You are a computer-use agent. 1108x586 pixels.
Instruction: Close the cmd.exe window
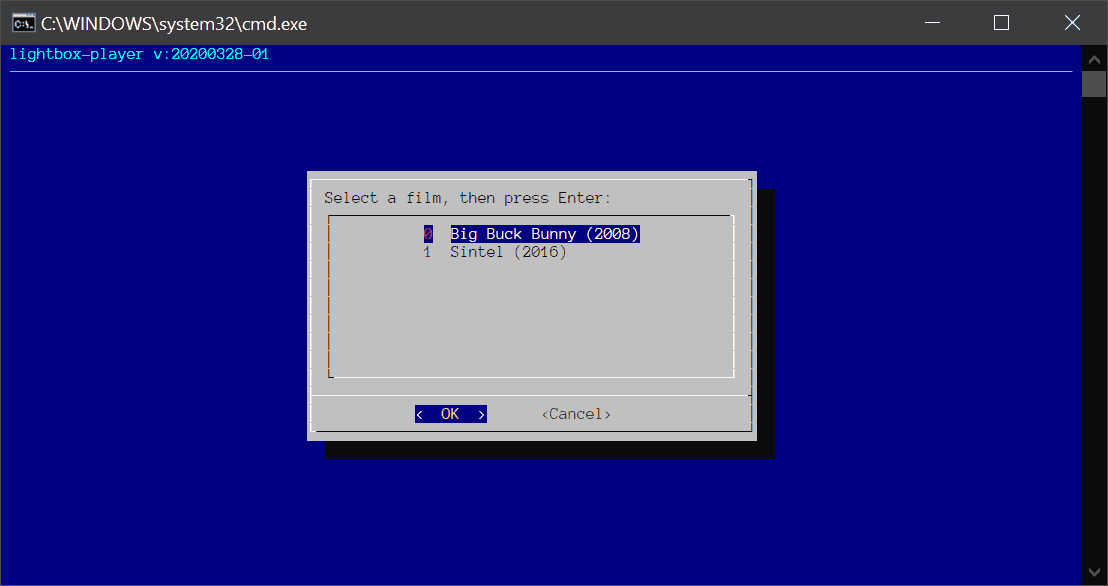[x=1072, y=23]
